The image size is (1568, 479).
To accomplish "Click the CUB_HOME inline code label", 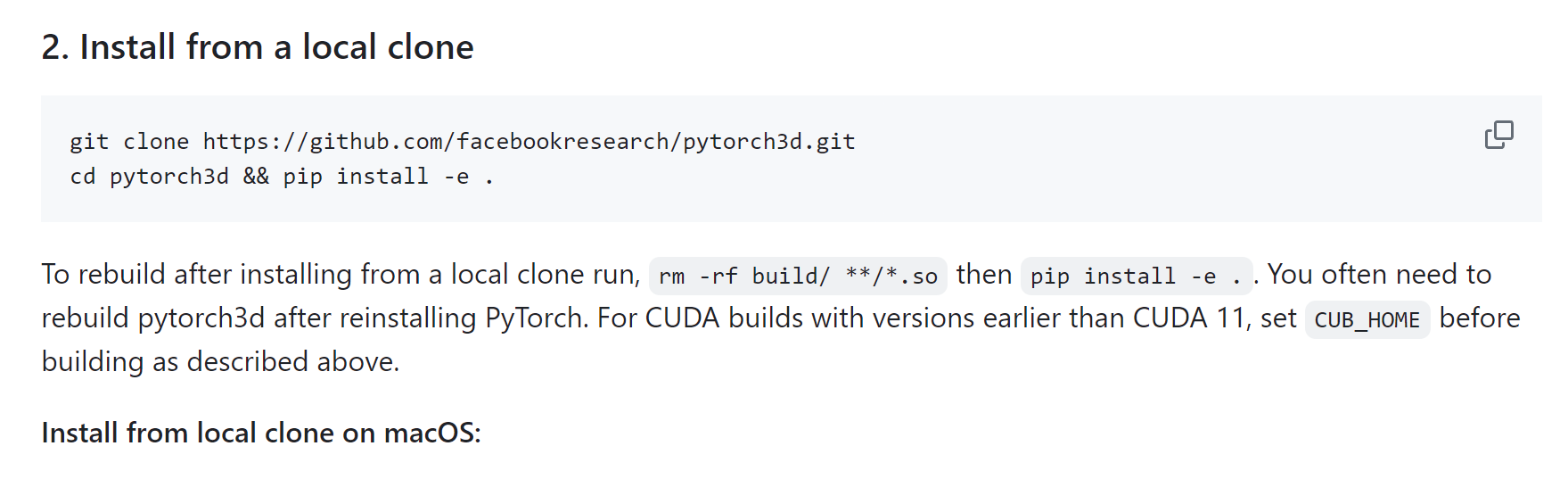I will click(1367, 320).
